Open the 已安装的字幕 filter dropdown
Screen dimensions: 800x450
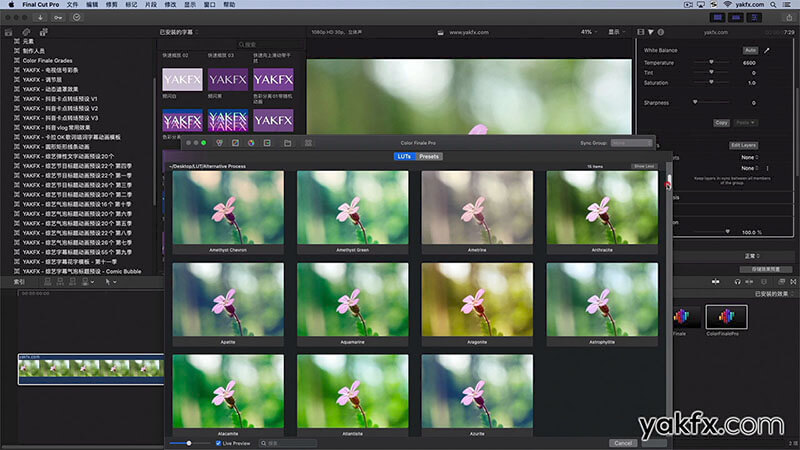(179, 32)
